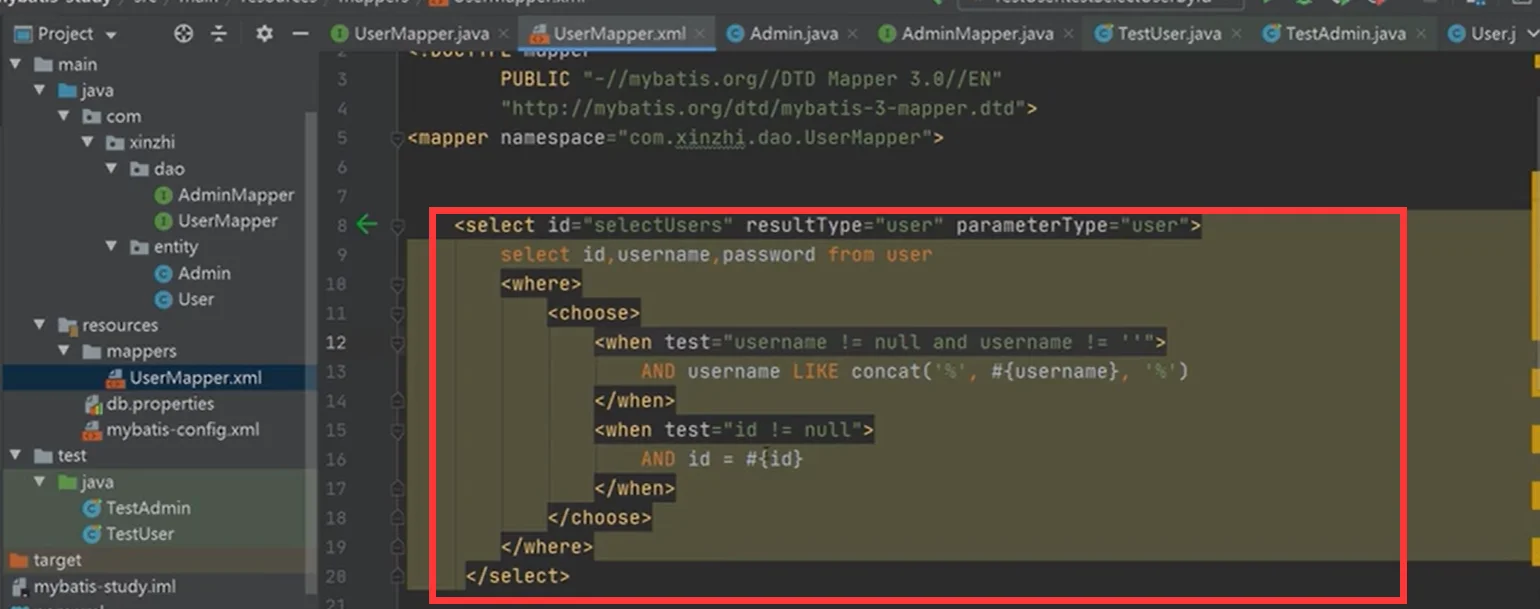Screen dimensions: 1540x609
Task: Select the db.properties file
Action: (160, 404)
